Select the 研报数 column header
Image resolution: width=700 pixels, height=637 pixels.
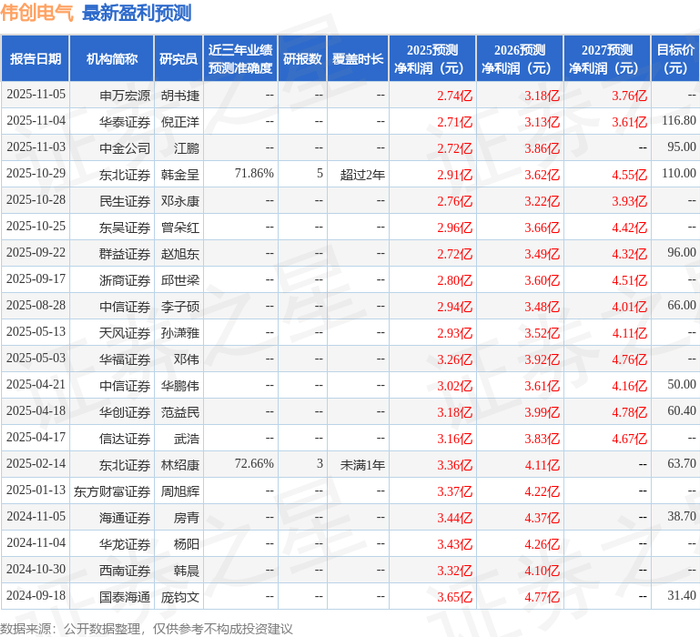303,58
